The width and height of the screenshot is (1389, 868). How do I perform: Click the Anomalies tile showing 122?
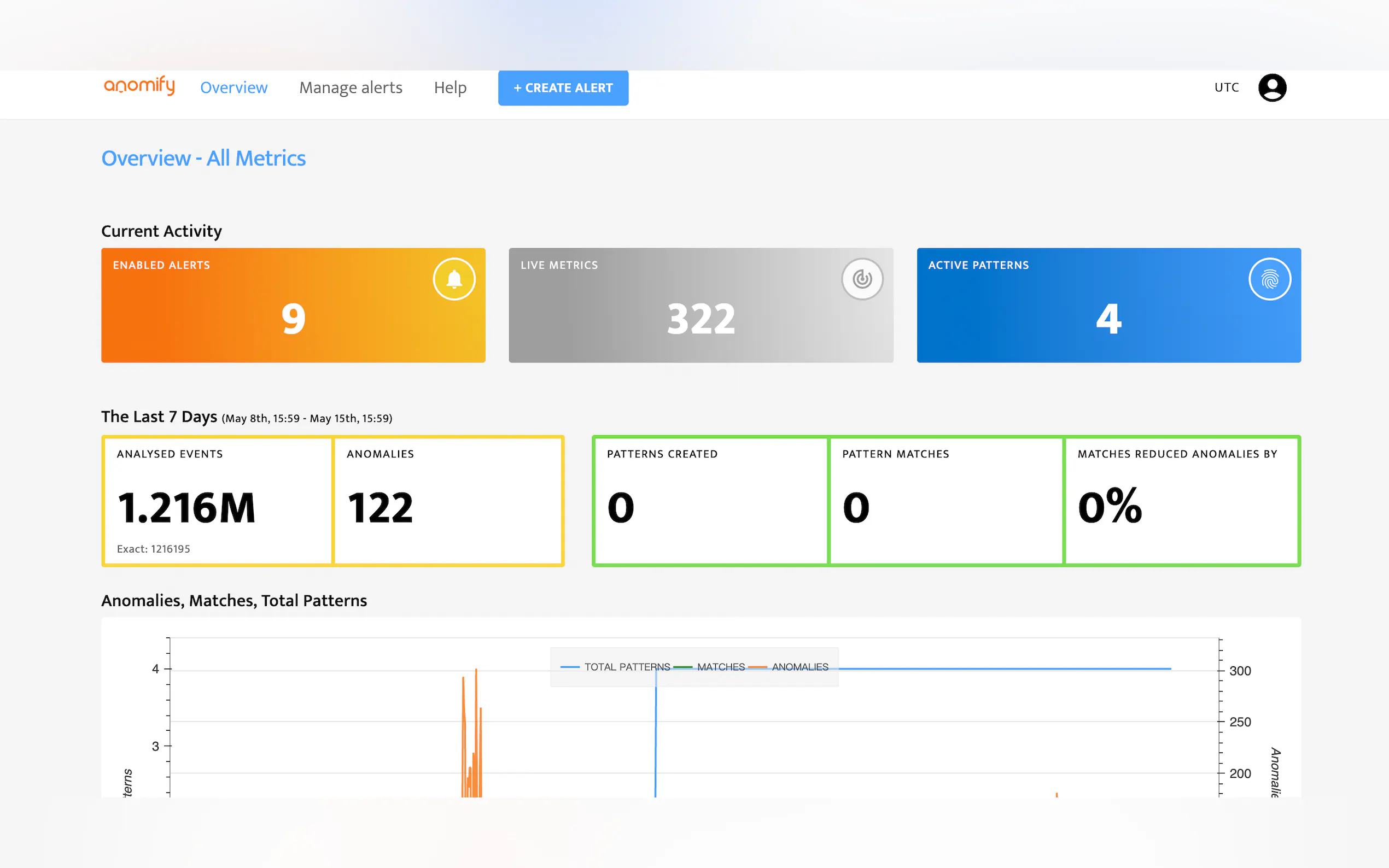pyautogui.click(x=447, y=501)
